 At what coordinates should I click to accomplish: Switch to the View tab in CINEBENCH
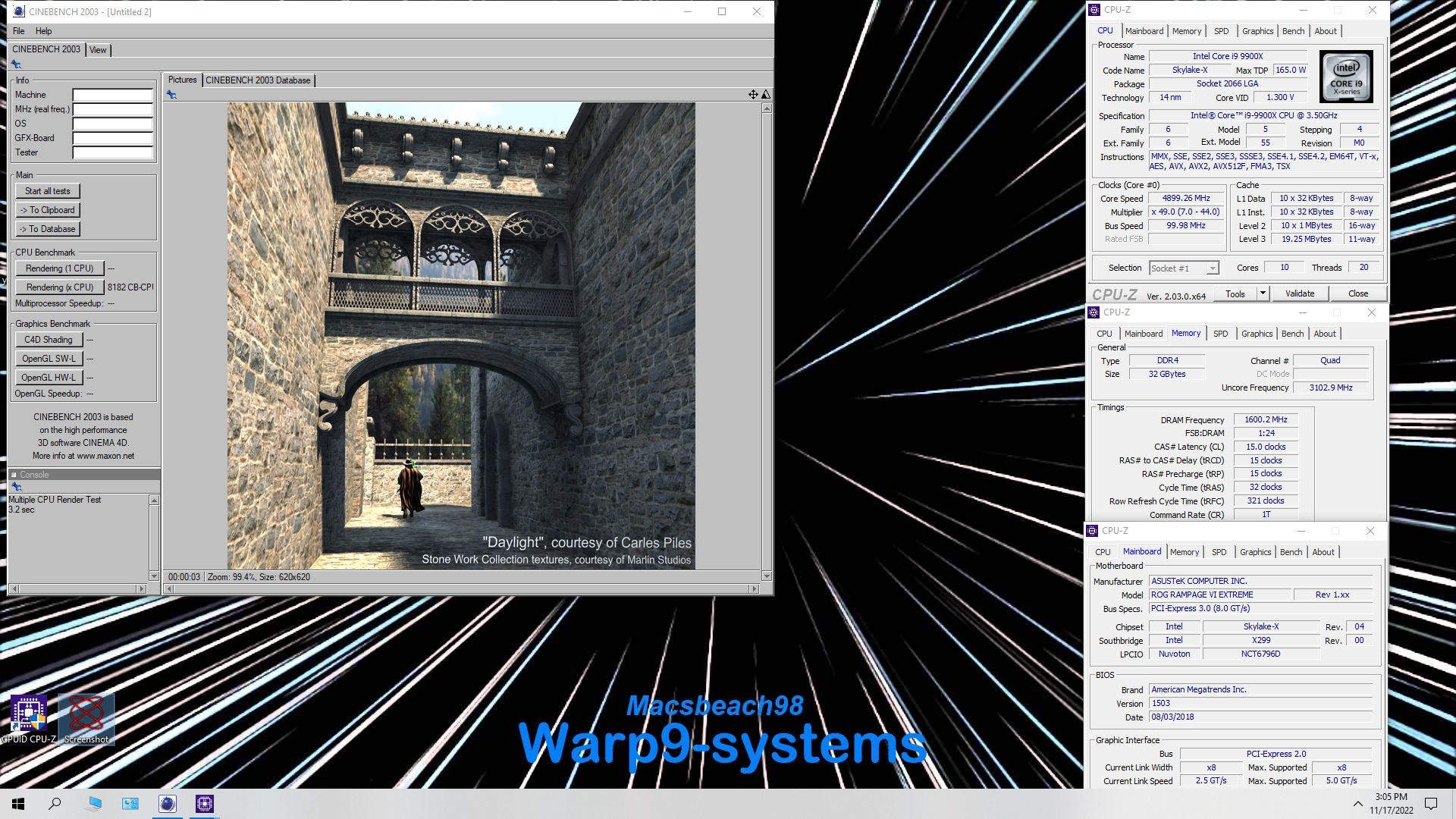98,50
